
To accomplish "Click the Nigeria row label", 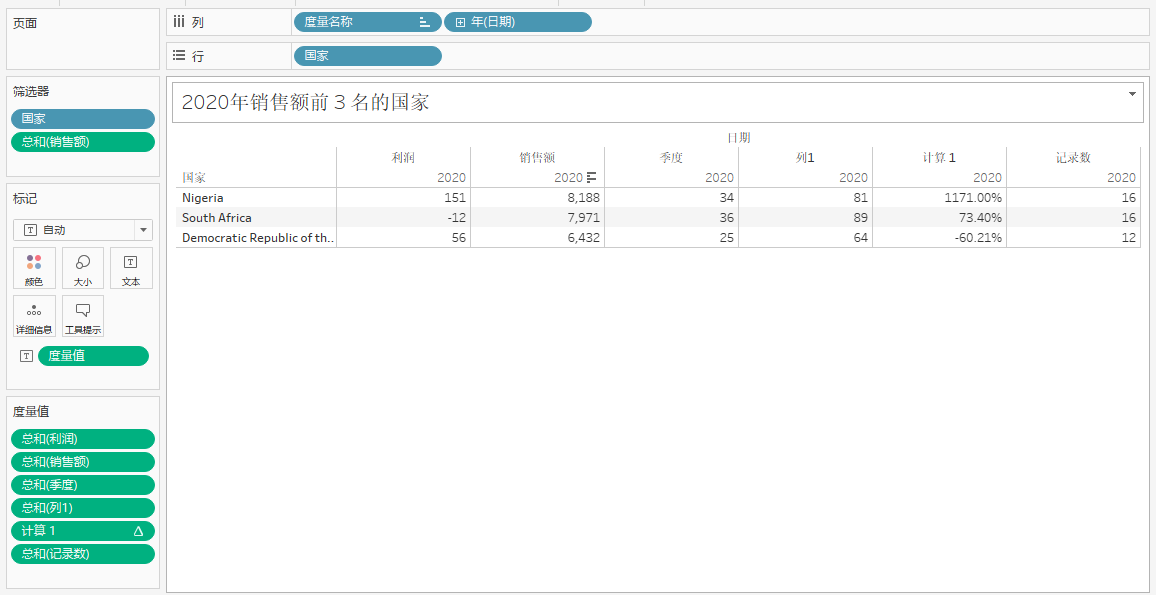I will click(203, 198).
